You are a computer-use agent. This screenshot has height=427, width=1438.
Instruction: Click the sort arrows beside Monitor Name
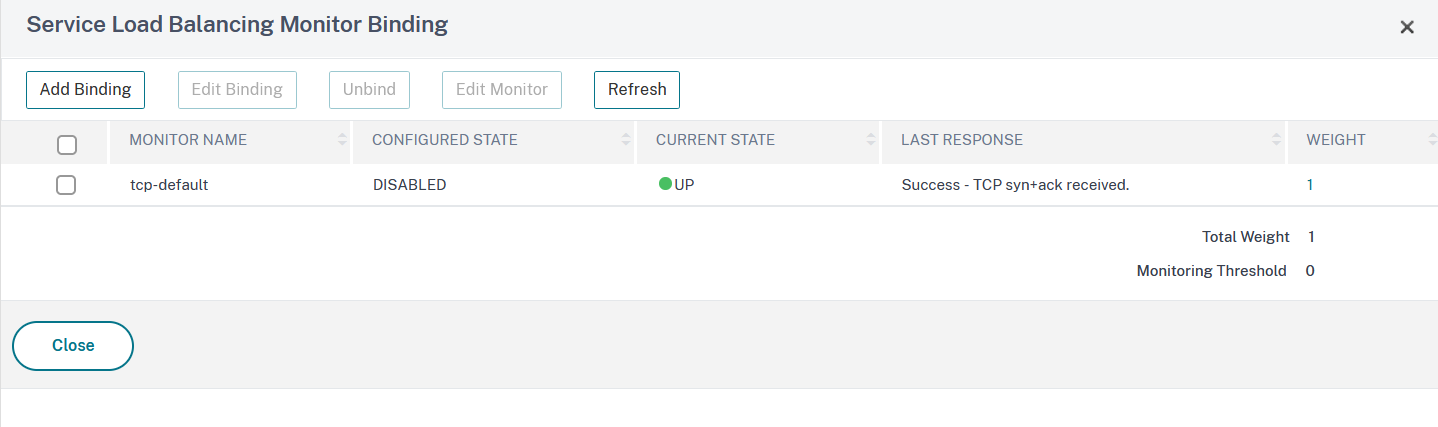coord(343,140)
